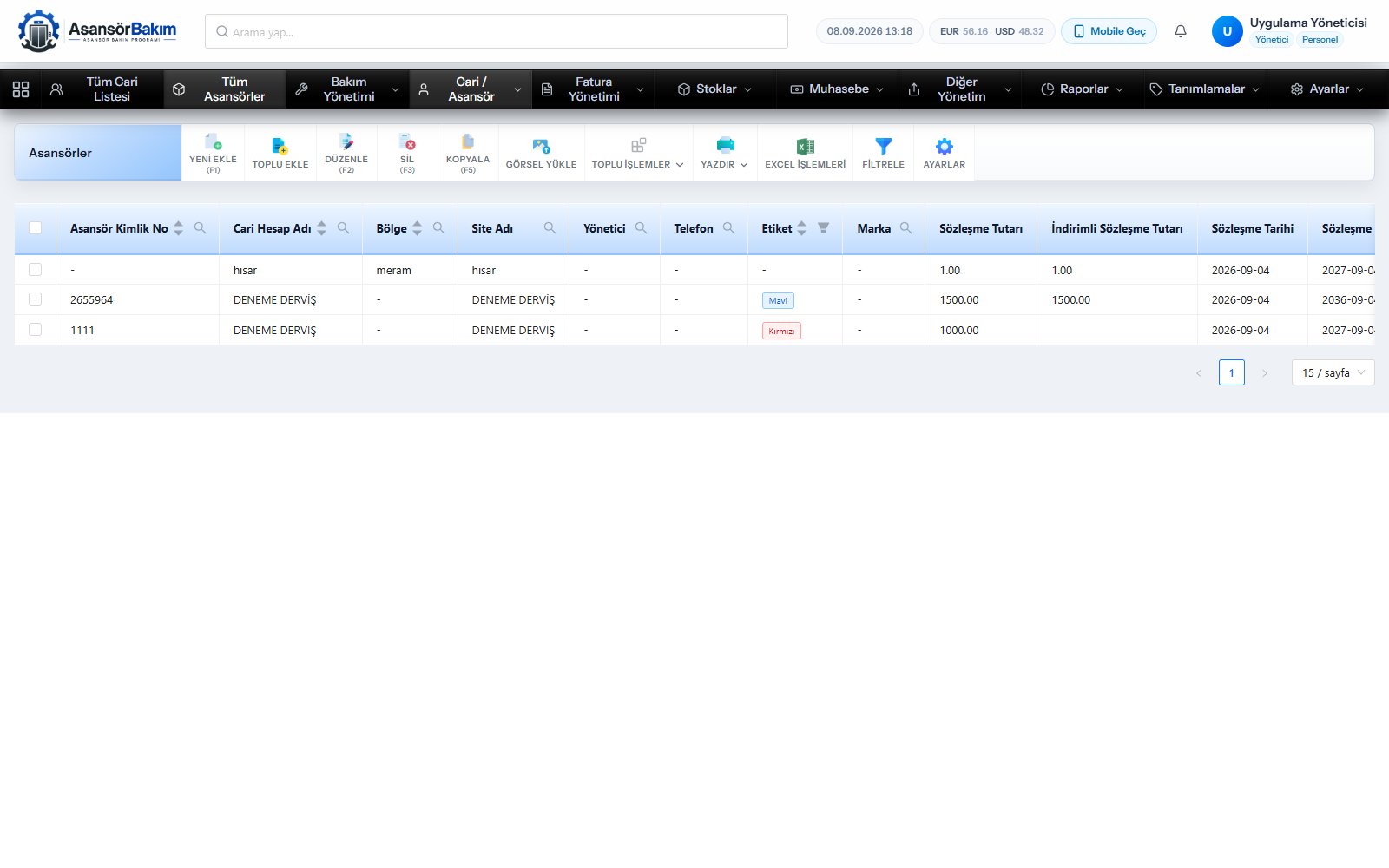The width and height of the screenshot is (1389, 868).
Task: Check the row with Kimlik No 2655964
Action: (35, 299)
